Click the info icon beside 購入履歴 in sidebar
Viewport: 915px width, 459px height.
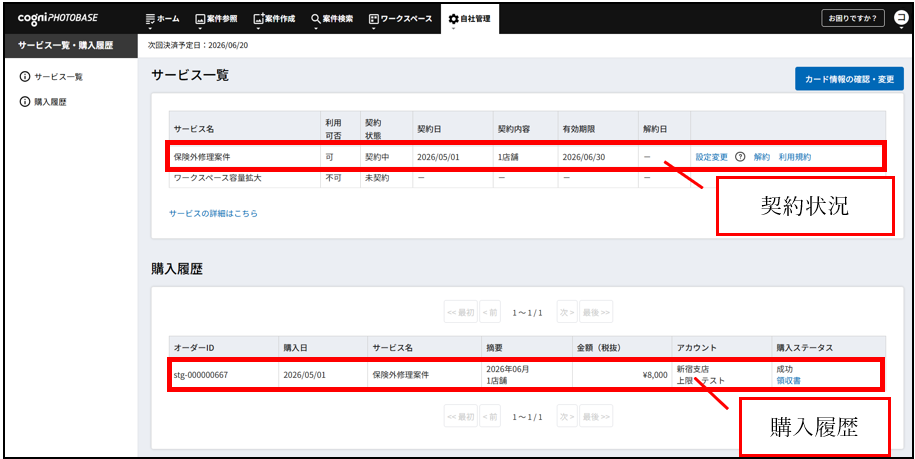[25, 102]
